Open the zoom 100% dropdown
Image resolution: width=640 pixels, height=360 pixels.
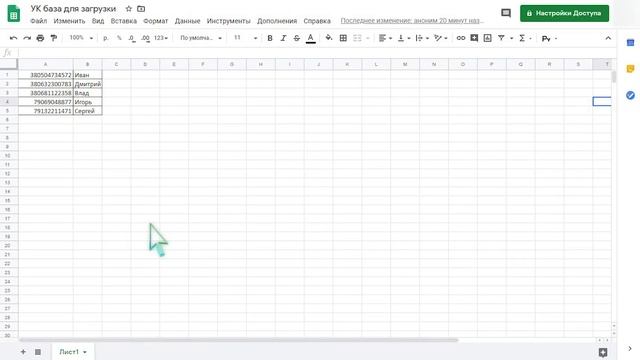[x=81, y=38]
